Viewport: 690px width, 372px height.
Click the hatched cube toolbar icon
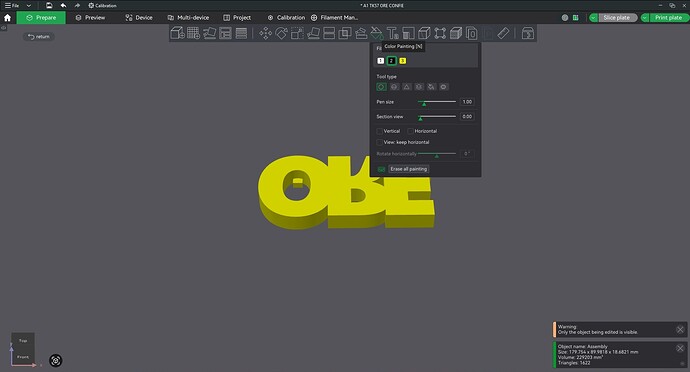pyautogui.click(x=456, y=33)
